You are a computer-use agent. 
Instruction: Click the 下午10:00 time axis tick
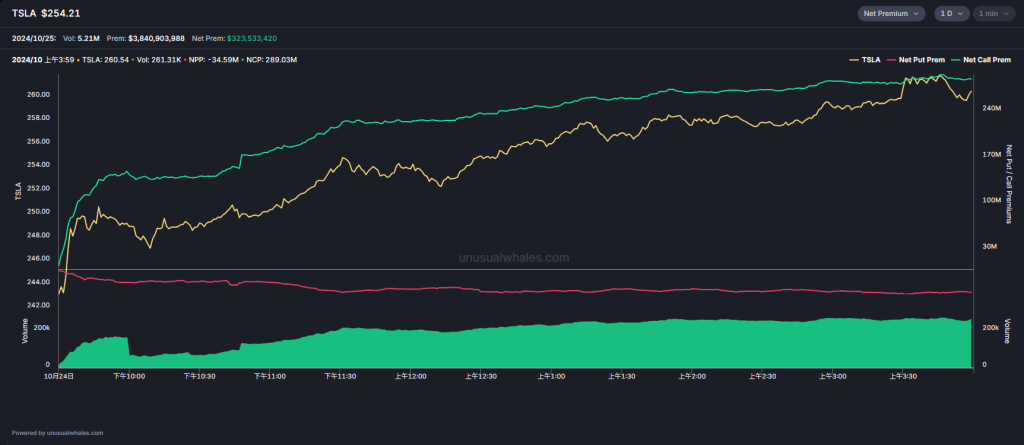pos(129,377)
